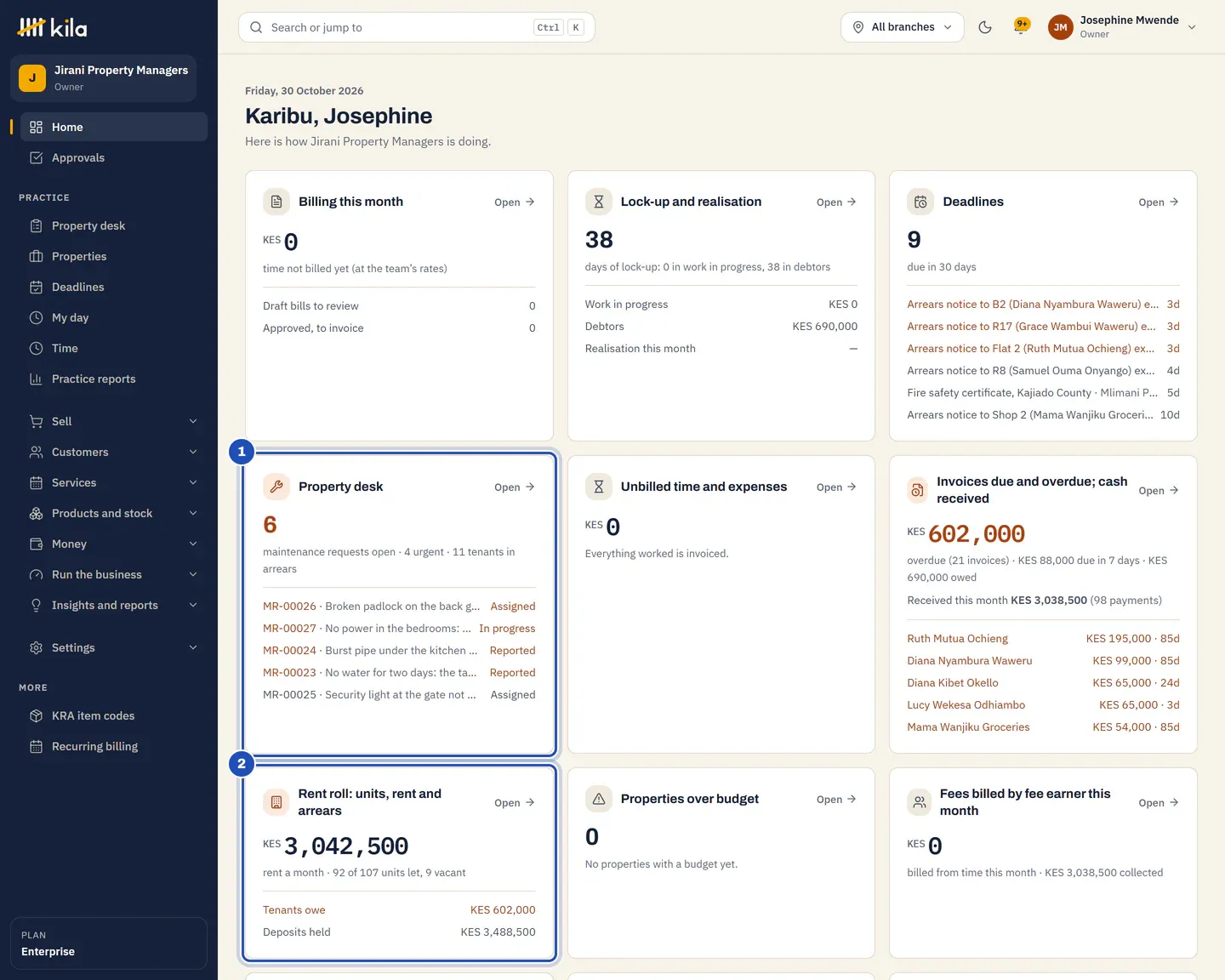Click the Rent roll building icon
Image resolution: width=1225 pixels, height=980 pixels.
276,802
